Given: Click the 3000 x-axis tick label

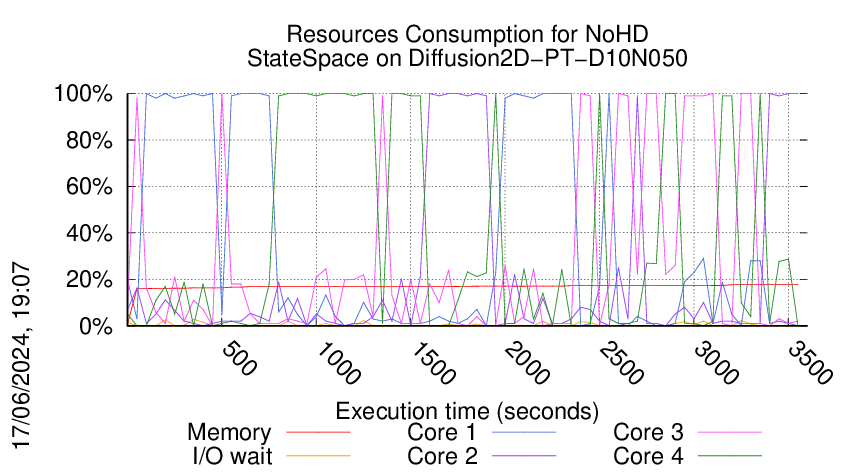Looking at the screenshot, I should pyautogui.click(x=716, y=364).
